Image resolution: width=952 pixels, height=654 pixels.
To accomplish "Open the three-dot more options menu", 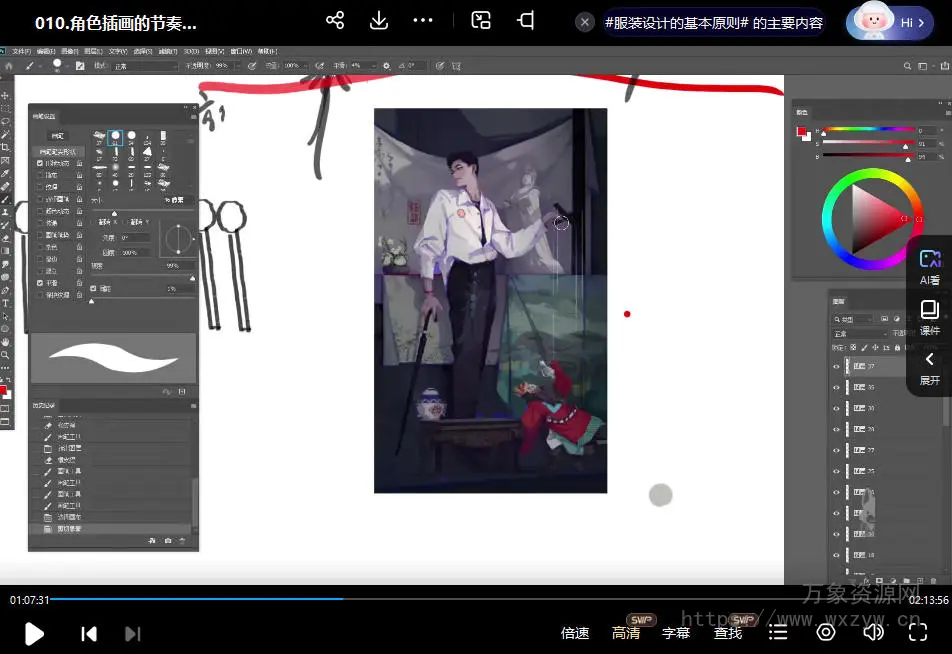I will click(x=423, y=21).
